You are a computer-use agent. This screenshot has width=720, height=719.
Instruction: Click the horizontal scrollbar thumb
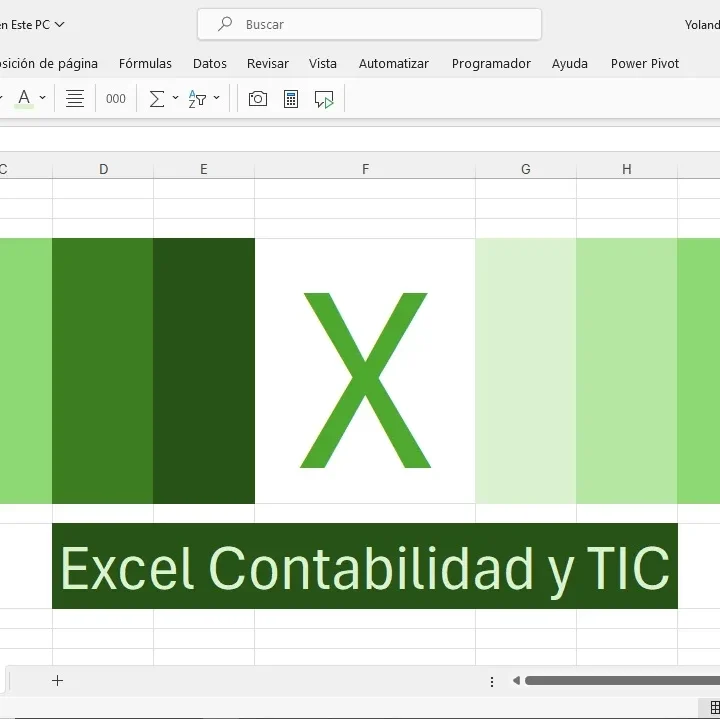pyautogui.click(x=622, y=680)
